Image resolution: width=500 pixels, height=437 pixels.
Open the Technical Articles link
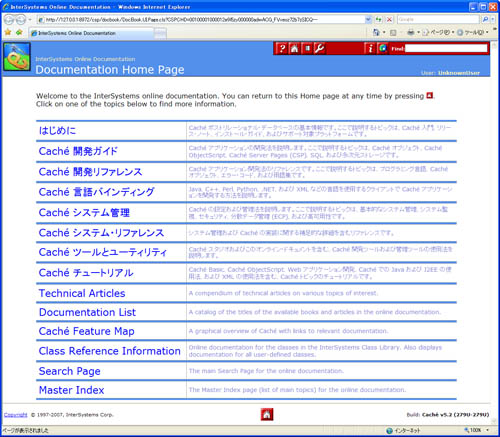point(82,293)
